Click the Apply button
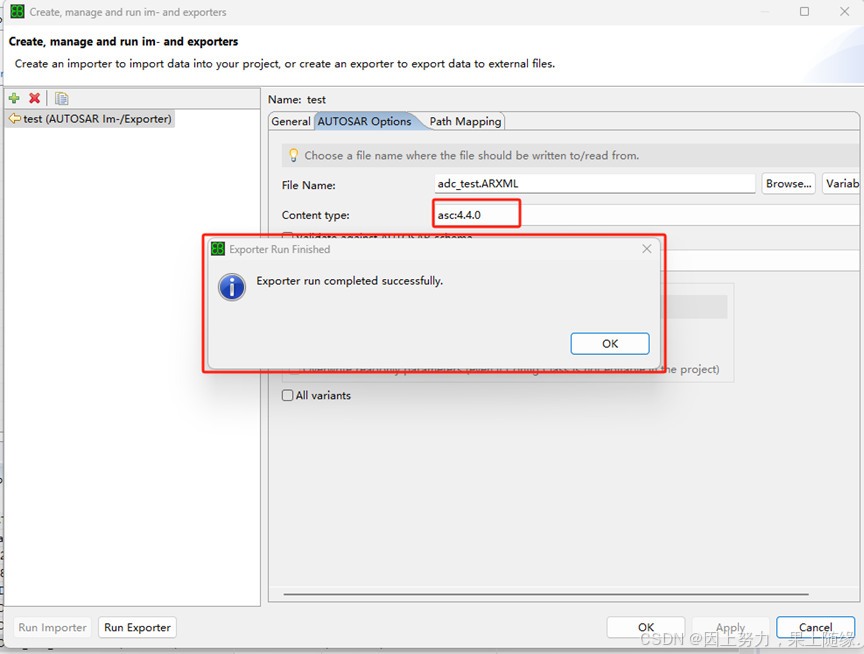The width and height of the screenshot is (864, 654). pyautogui.click(x=730, y=628)
